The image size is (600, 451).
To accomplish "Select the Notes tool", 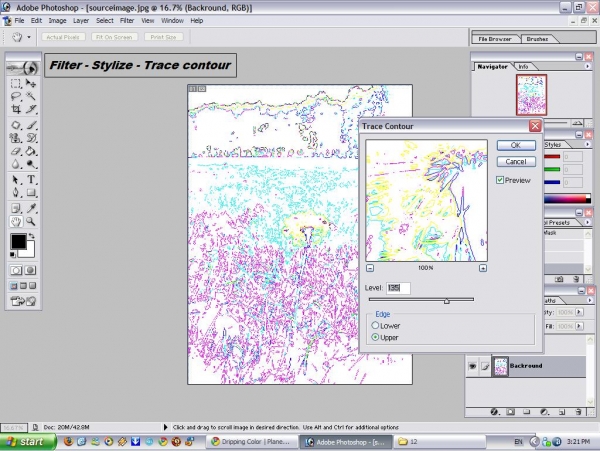I will pyautogui.click(x=16, y=208).
